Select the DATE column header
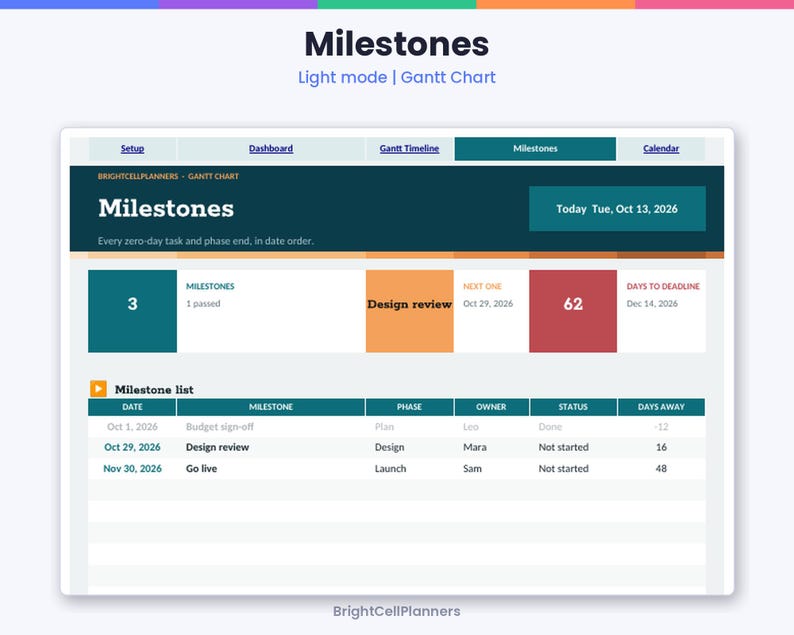Image resolution: width=794 pixels, height=635 pixels. point(132,407)
